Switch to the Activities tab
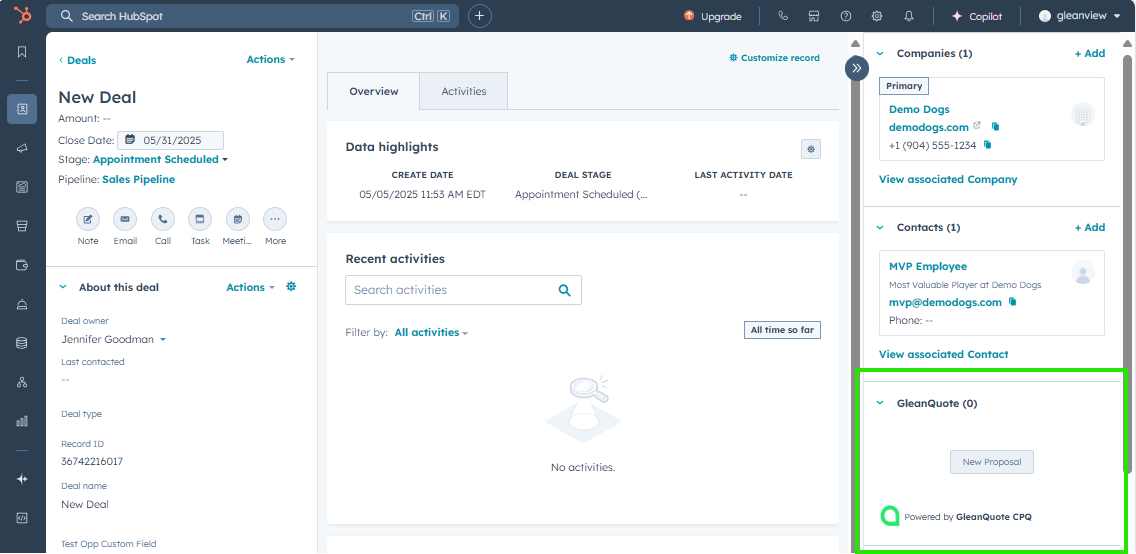Viewport: 1136px width, 554px height. (x=464, y=91)
